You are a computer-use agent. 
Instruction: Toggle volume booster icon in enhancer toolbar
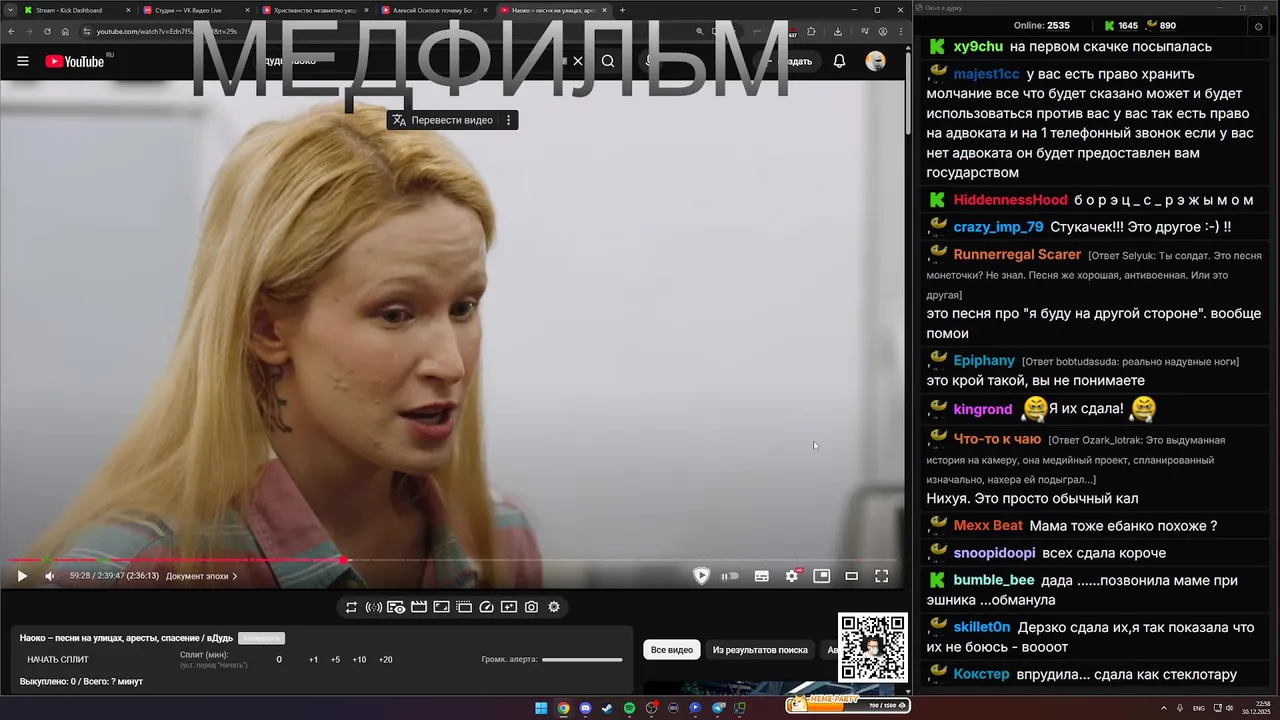pos(373,607)
